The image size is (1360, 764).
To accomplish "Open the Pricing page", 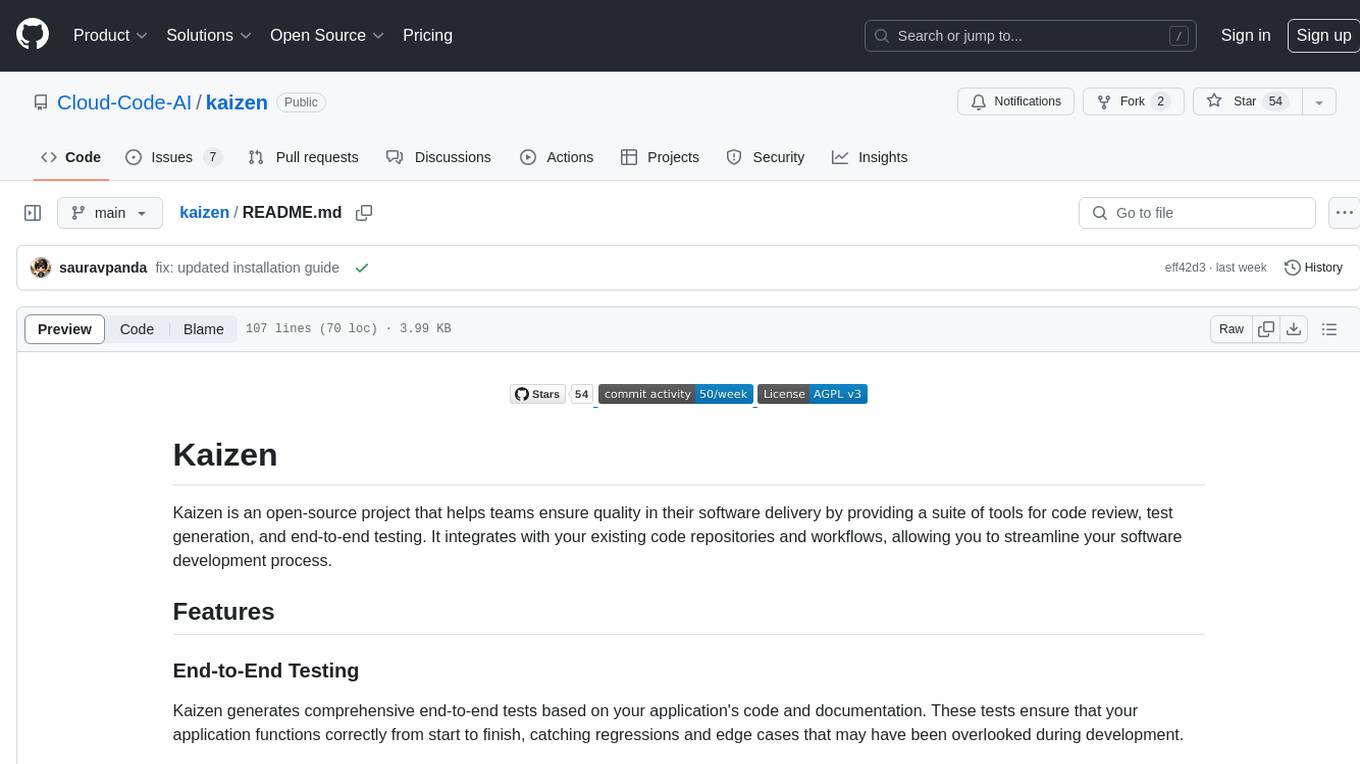I will tap(427, 35).
